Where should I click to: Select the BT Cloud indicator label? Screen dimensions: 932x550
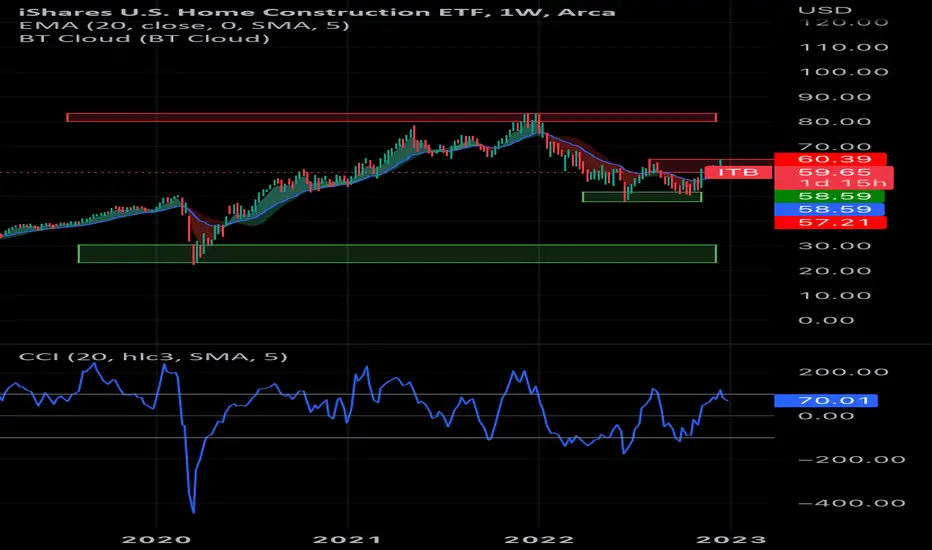pyautogui.click(x=144, y=39)
